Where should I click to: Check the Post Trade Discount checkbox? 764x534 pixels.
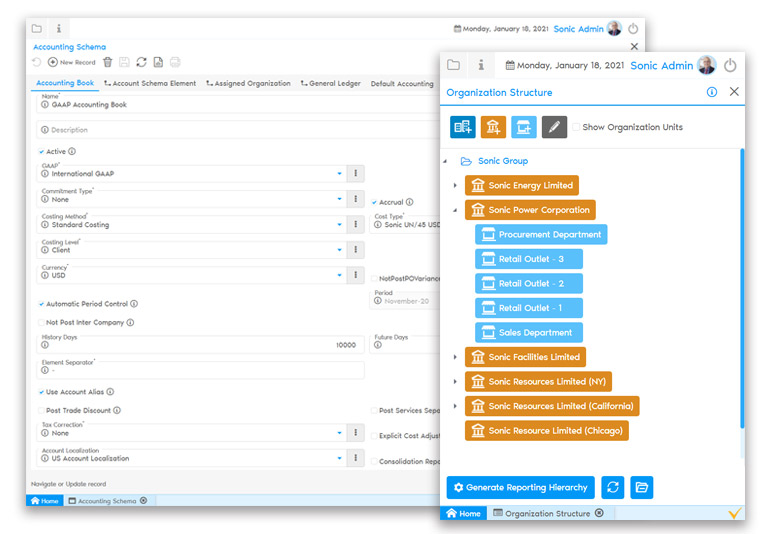pos(41,410)
